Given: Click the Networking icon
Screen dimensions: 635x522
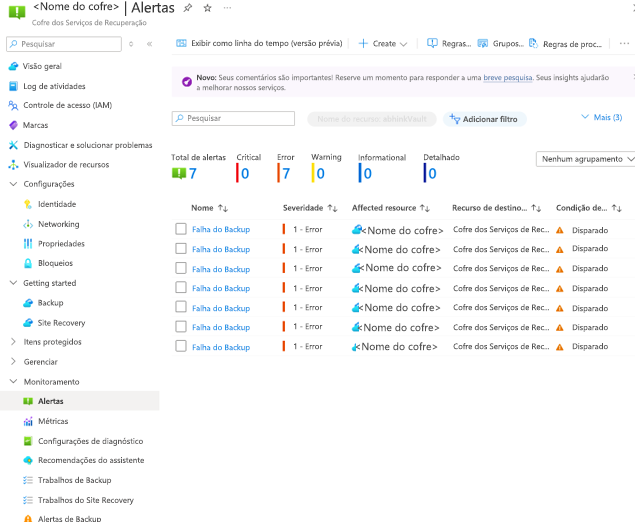Looking at the screenshot, I should pyautogui.click(x=28, y=224).
